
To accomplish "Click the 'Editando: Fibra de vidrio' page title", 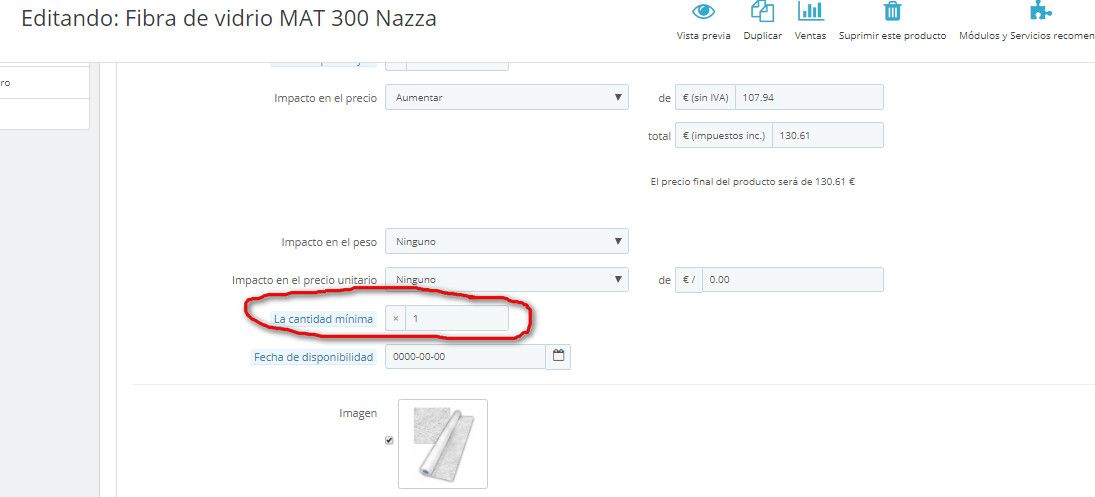I will 229,19.
